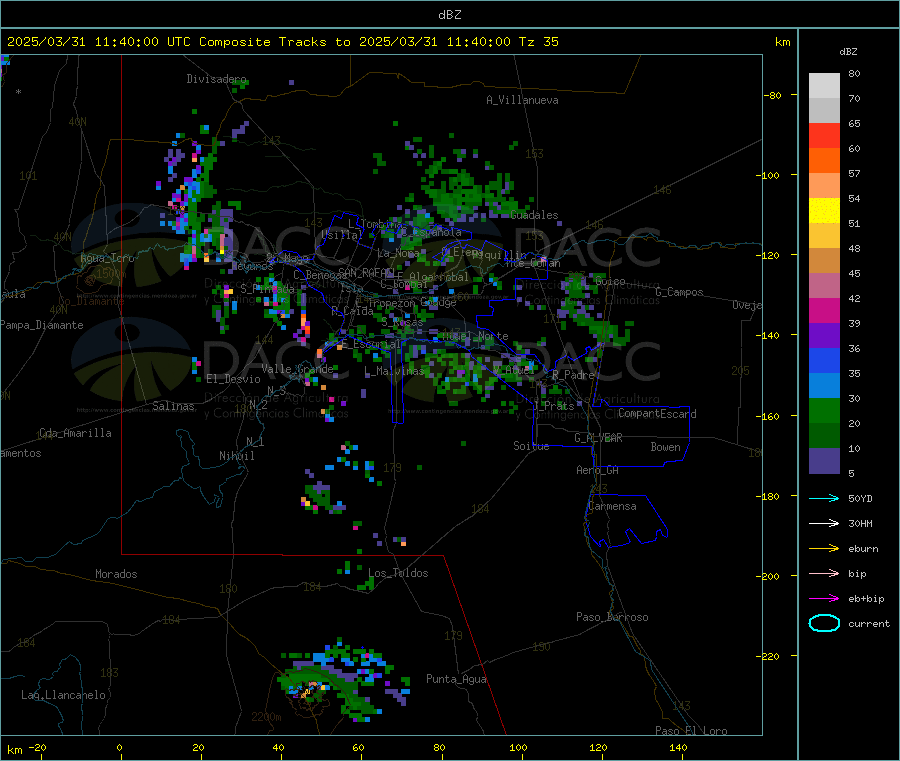Select the yellow 51-54 dBZ swatch
This screenshot has height=761, width=900.
(x=824, y=211)
